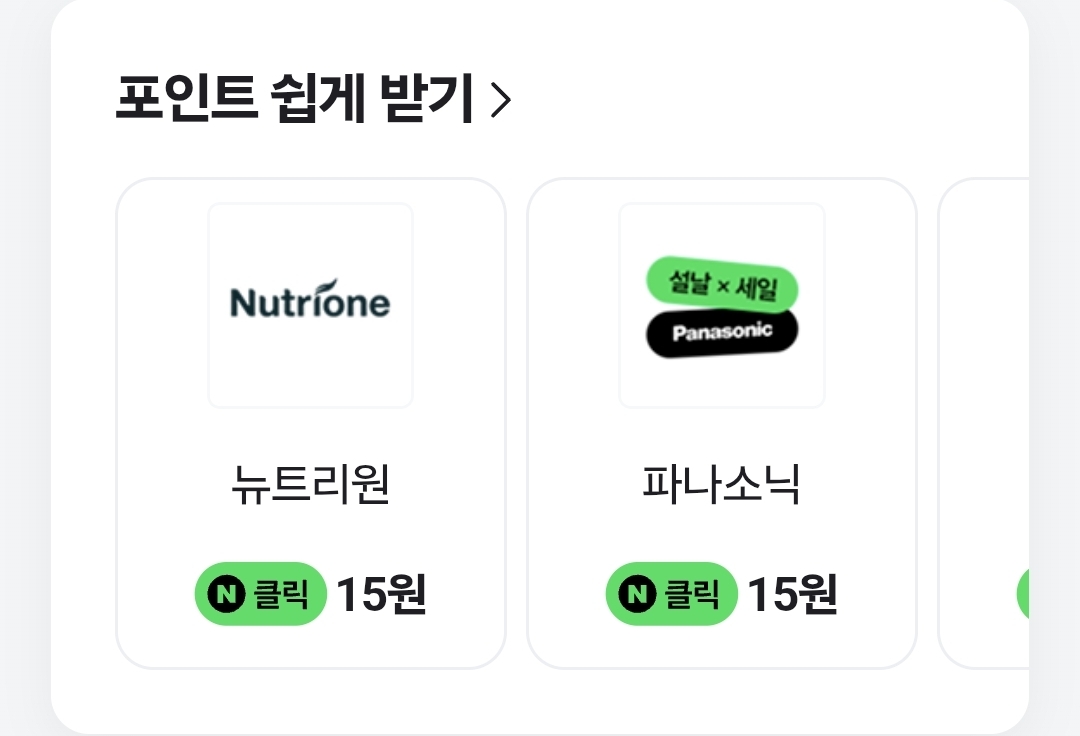1080x736 pixels.
Task: Tap the cut-off green badge on third card
Action: click(1023, 595)
